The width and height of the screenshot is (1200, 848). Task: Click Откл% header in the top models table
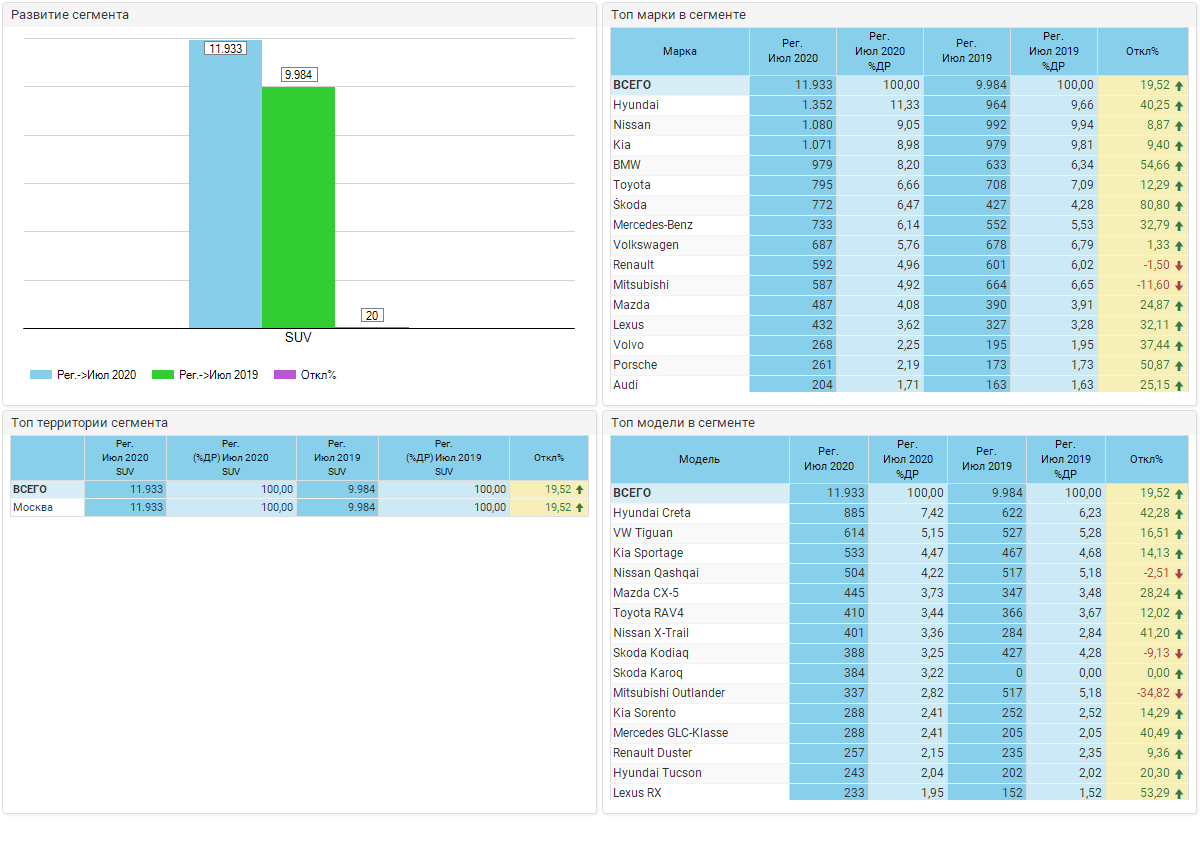point(1146,459)
